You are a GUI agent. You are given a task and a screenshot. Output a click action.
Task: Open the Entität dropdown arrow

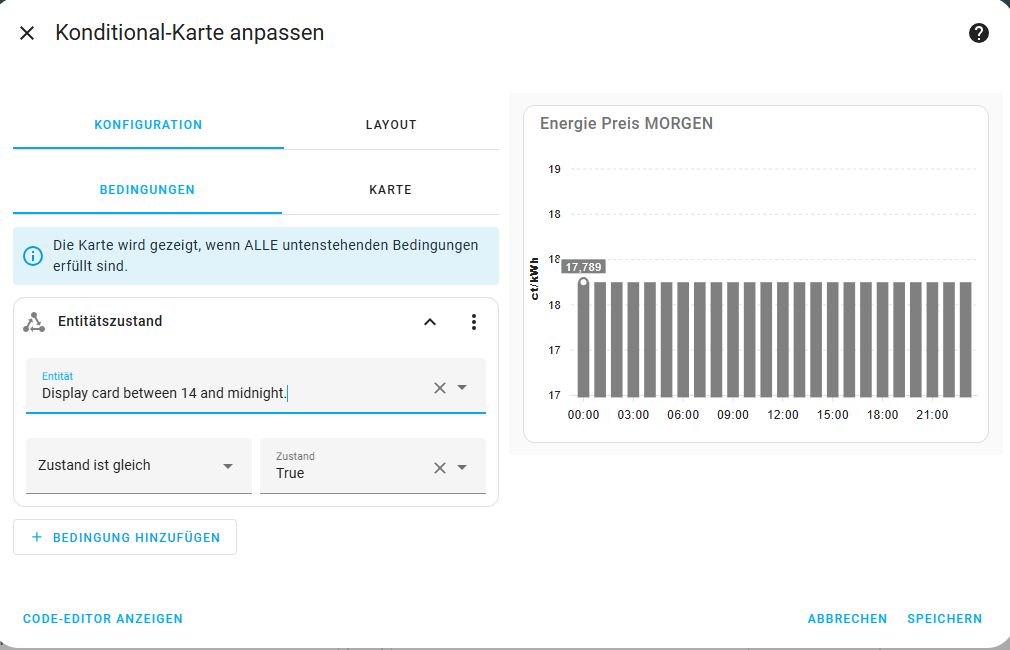(462, 388)
